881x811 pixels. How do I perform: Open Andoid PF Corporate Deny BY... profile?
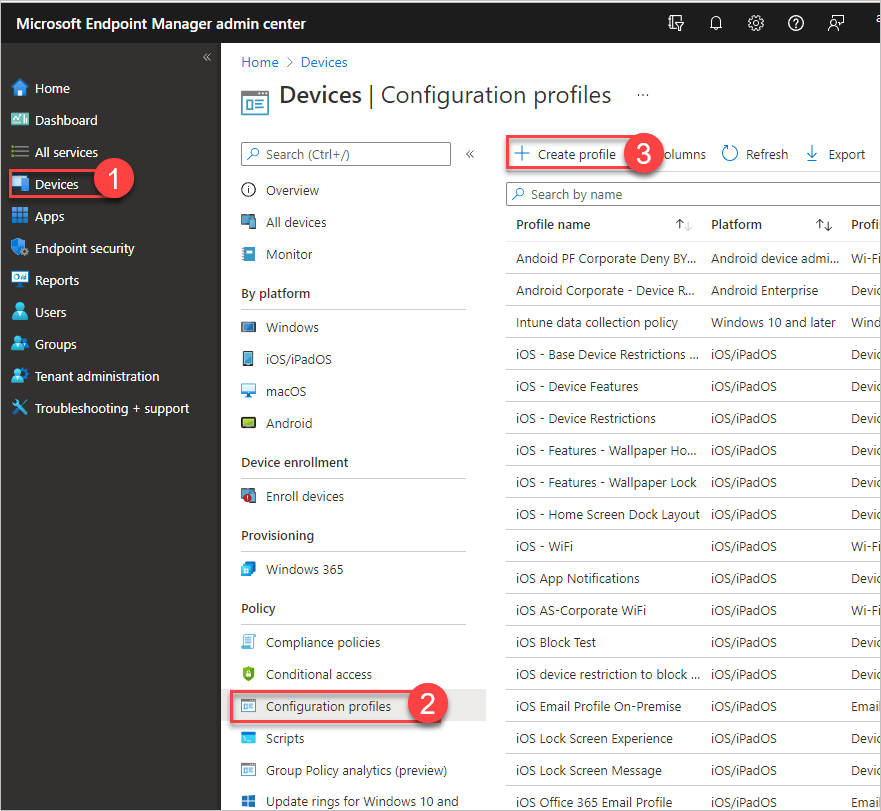(606, 259)
